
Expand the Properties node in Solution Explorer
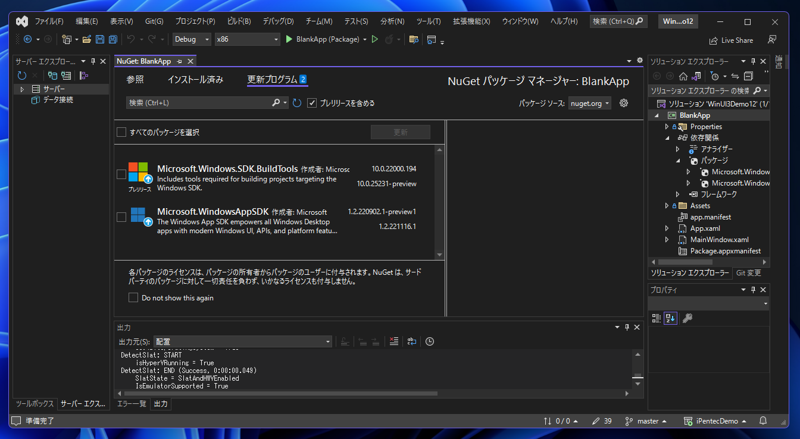coord(666,127)
